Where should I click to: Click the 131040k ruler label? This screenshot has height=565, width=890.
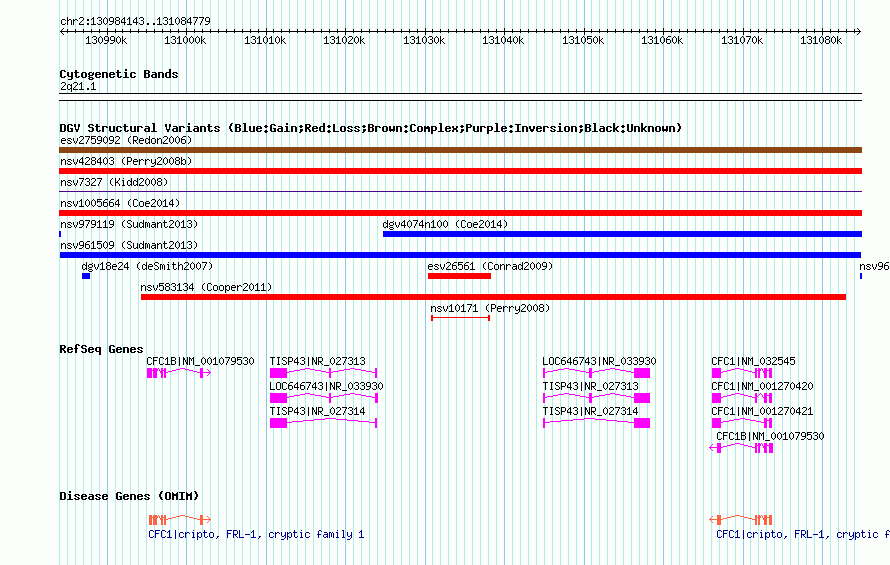tap(503, 40)
